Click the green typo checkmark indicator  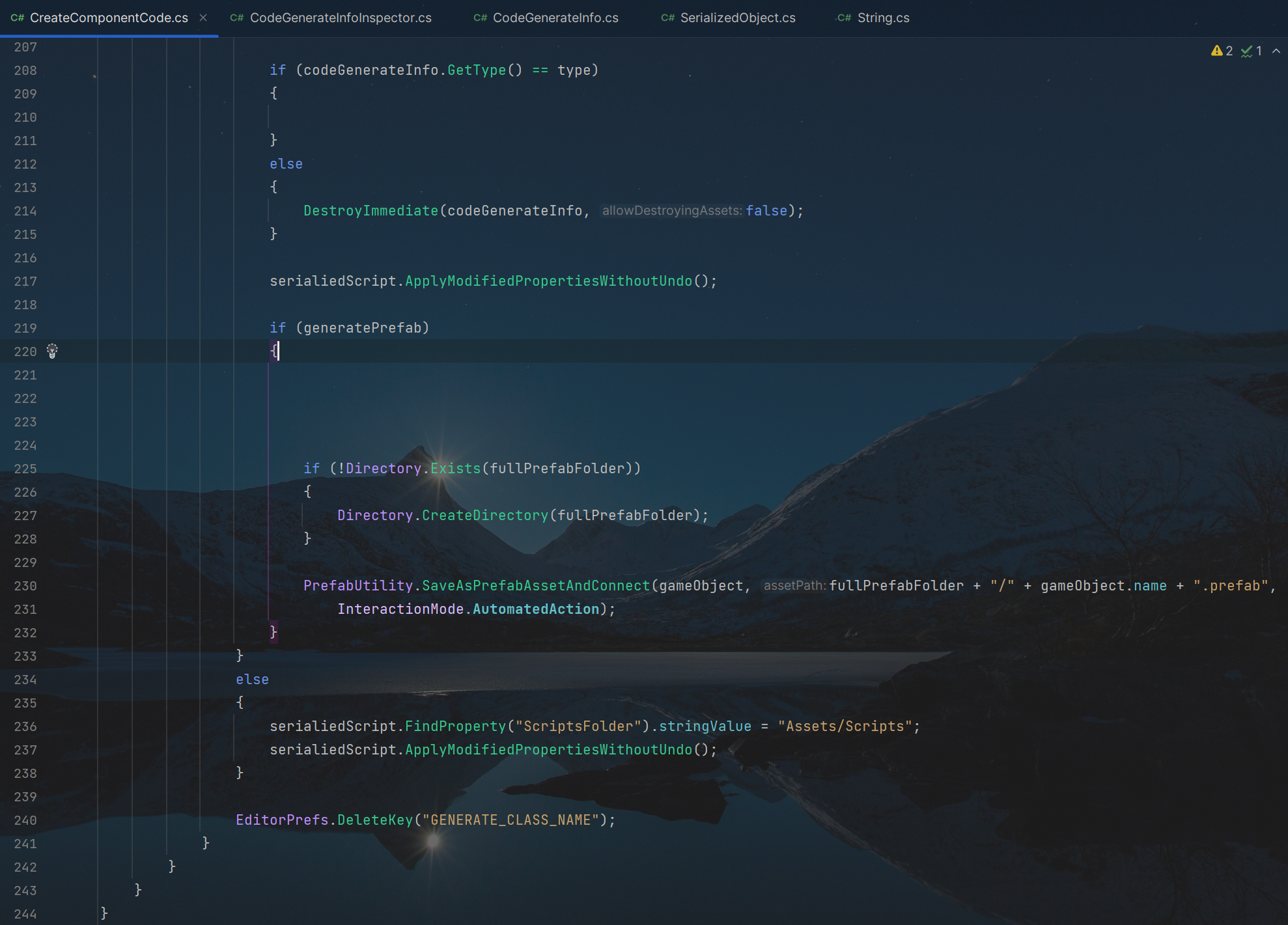[1246, 51]
